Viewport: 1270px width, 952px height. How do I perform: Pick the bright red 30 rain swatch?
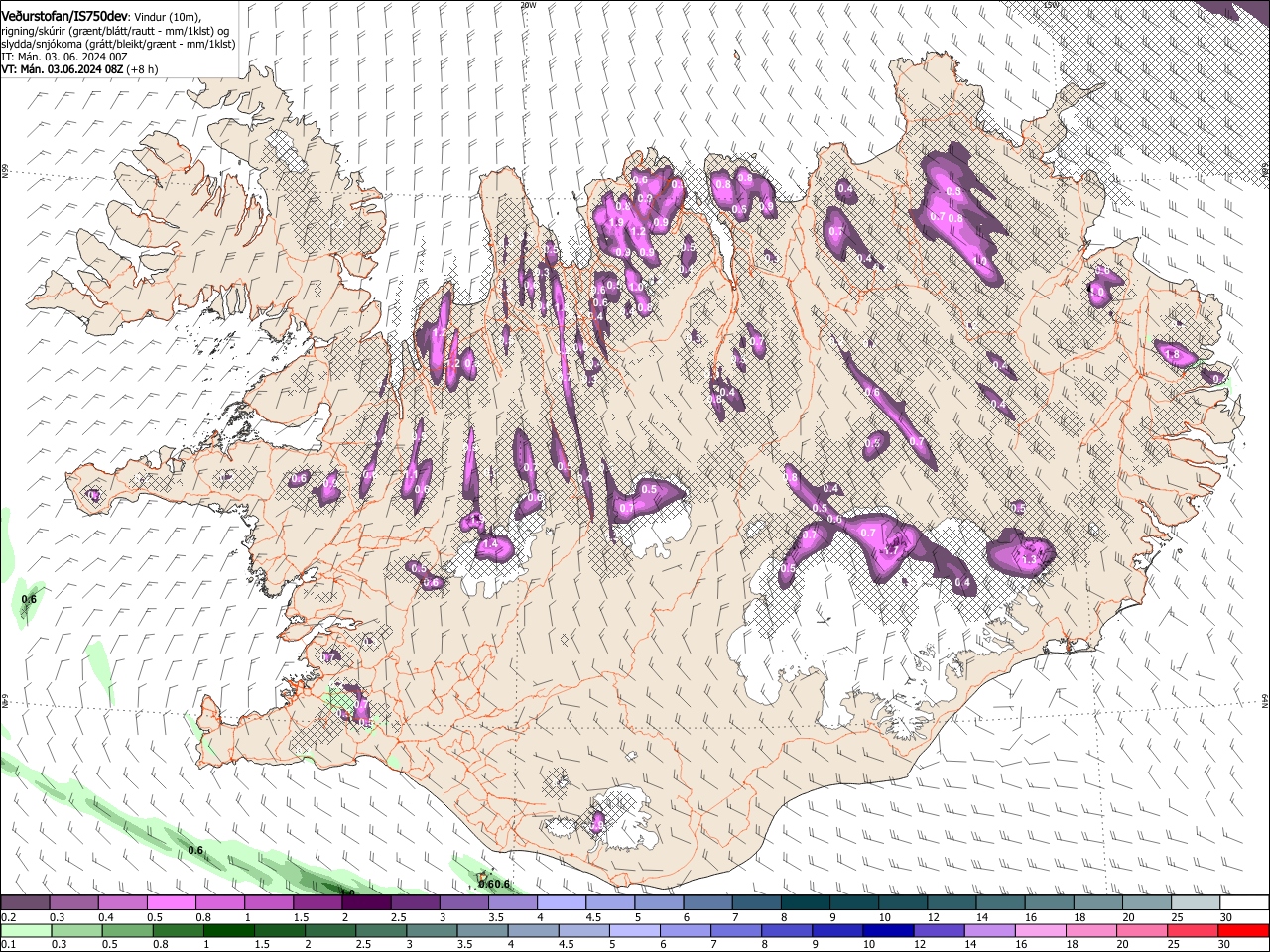pyautogui.click(x=1244, y=930)
